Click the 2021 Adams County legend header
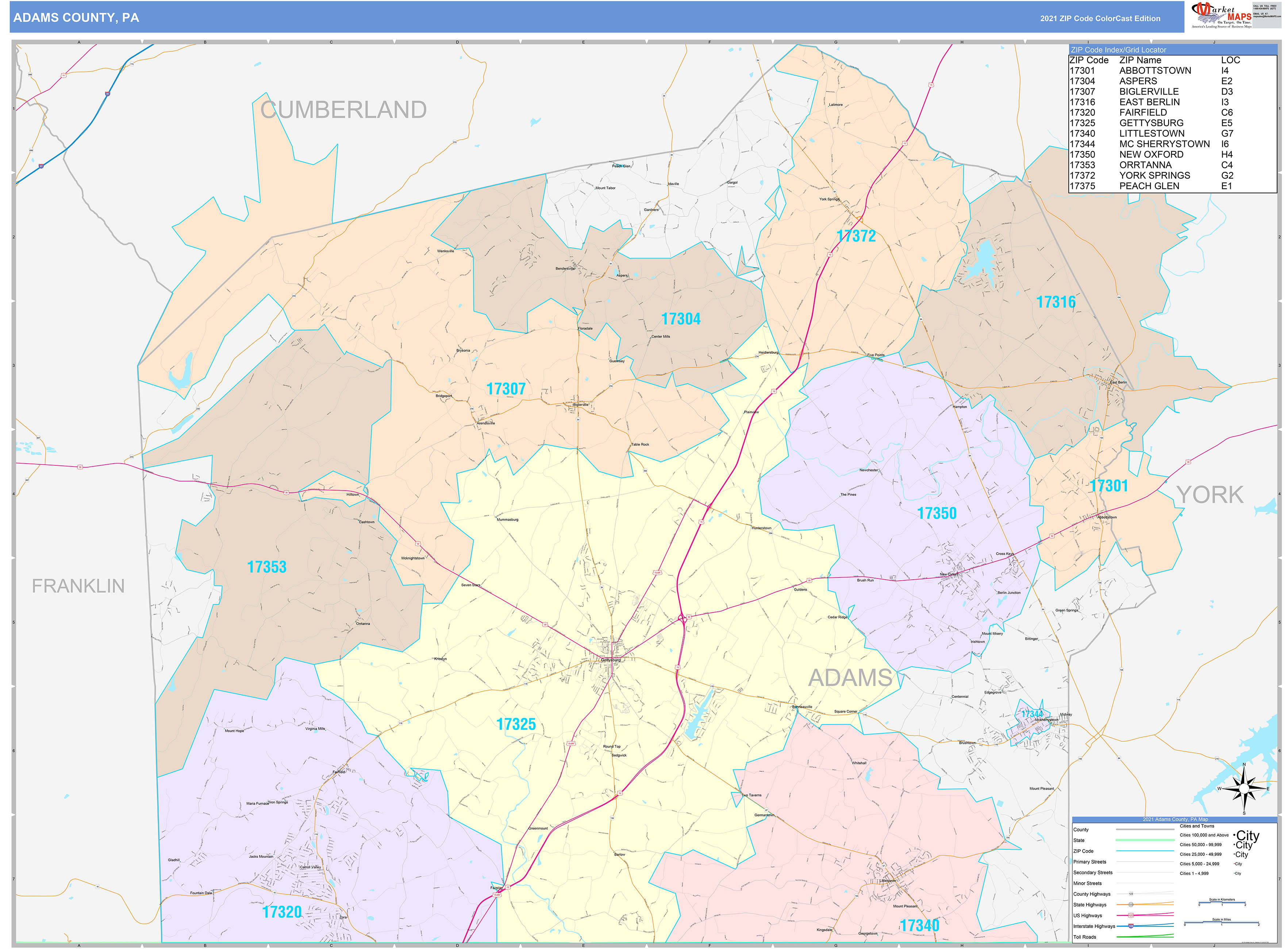 tap(1175, 819)
